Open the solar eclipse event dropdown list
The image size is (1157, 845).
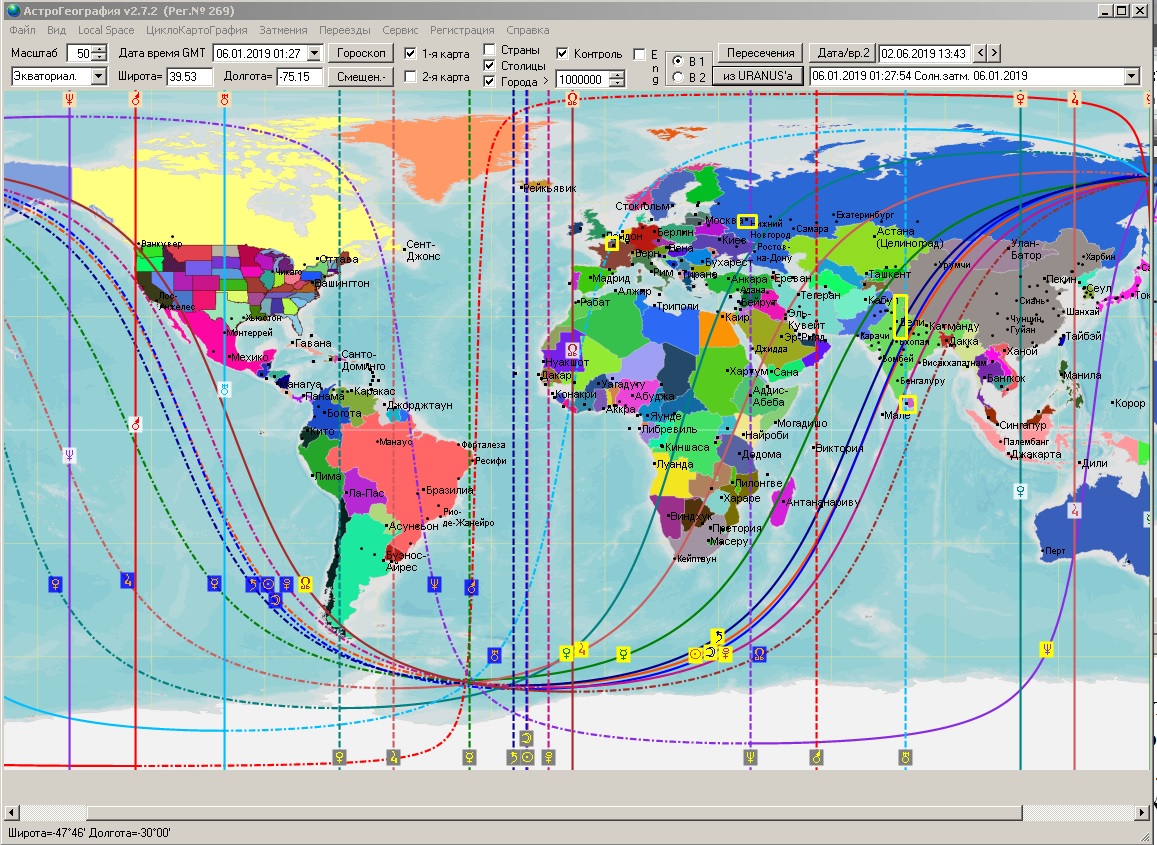[1131, 76]
